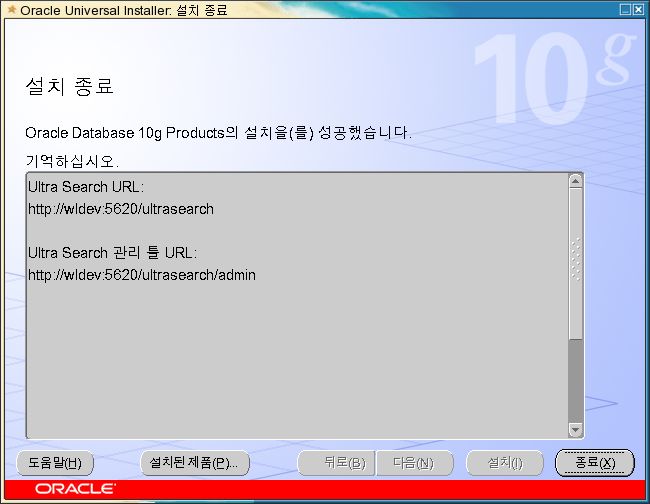Click scrollbar down arrow in the URL box
The height and width of the screenshot is (504, 650).
[x=575, y=430]
